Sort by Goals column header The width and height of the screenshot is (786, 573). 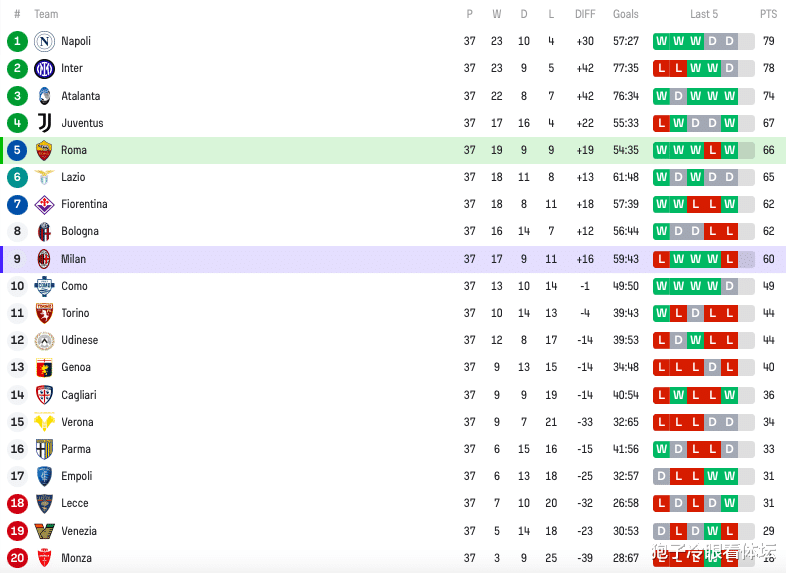click(626, 14)
